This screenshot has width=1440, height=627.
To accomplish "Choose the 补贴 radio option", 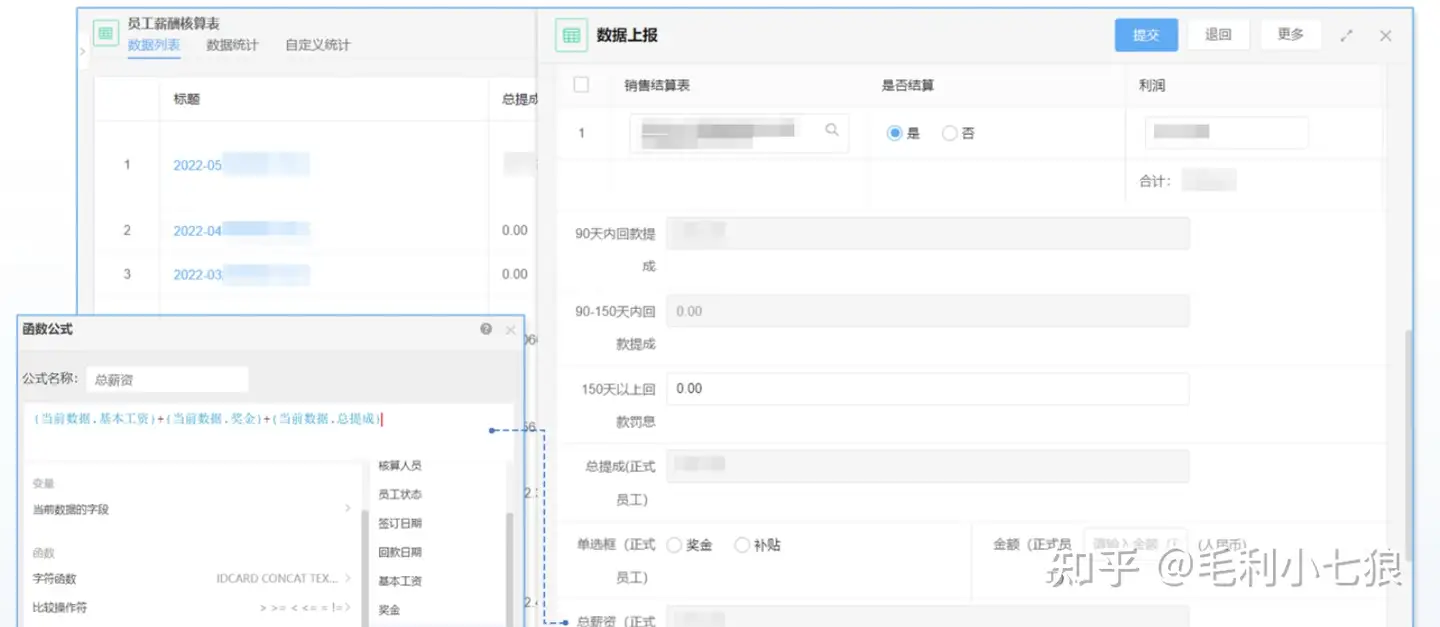I will click(742, 545).
